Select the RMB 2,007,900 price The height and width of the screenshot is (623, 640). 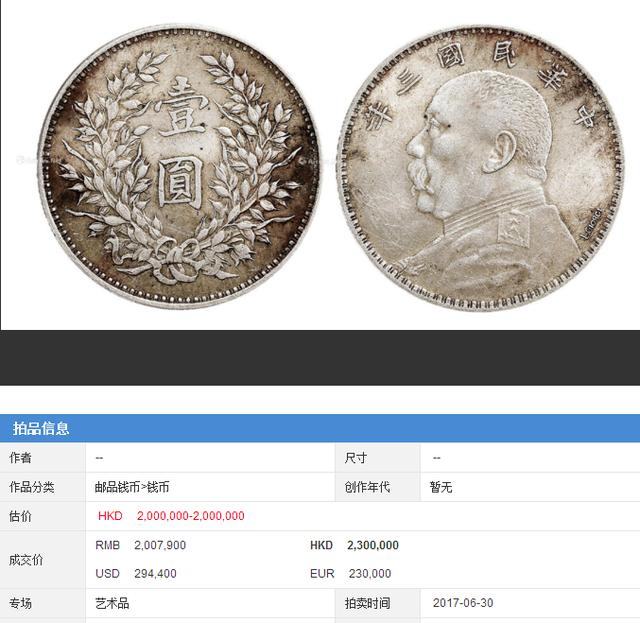point(140,545)
